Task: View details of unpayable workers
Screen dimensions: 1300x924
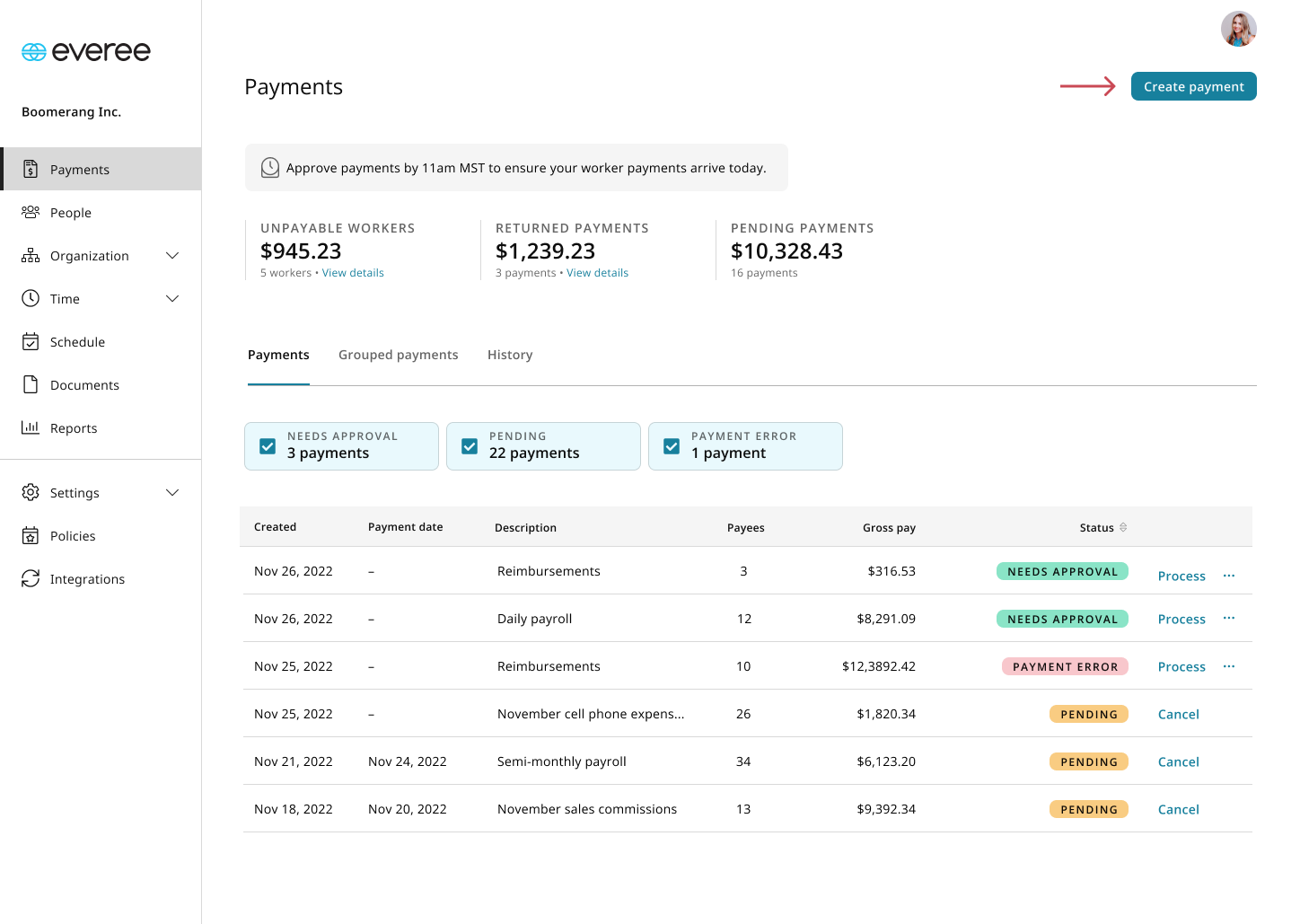Action: 353,273
